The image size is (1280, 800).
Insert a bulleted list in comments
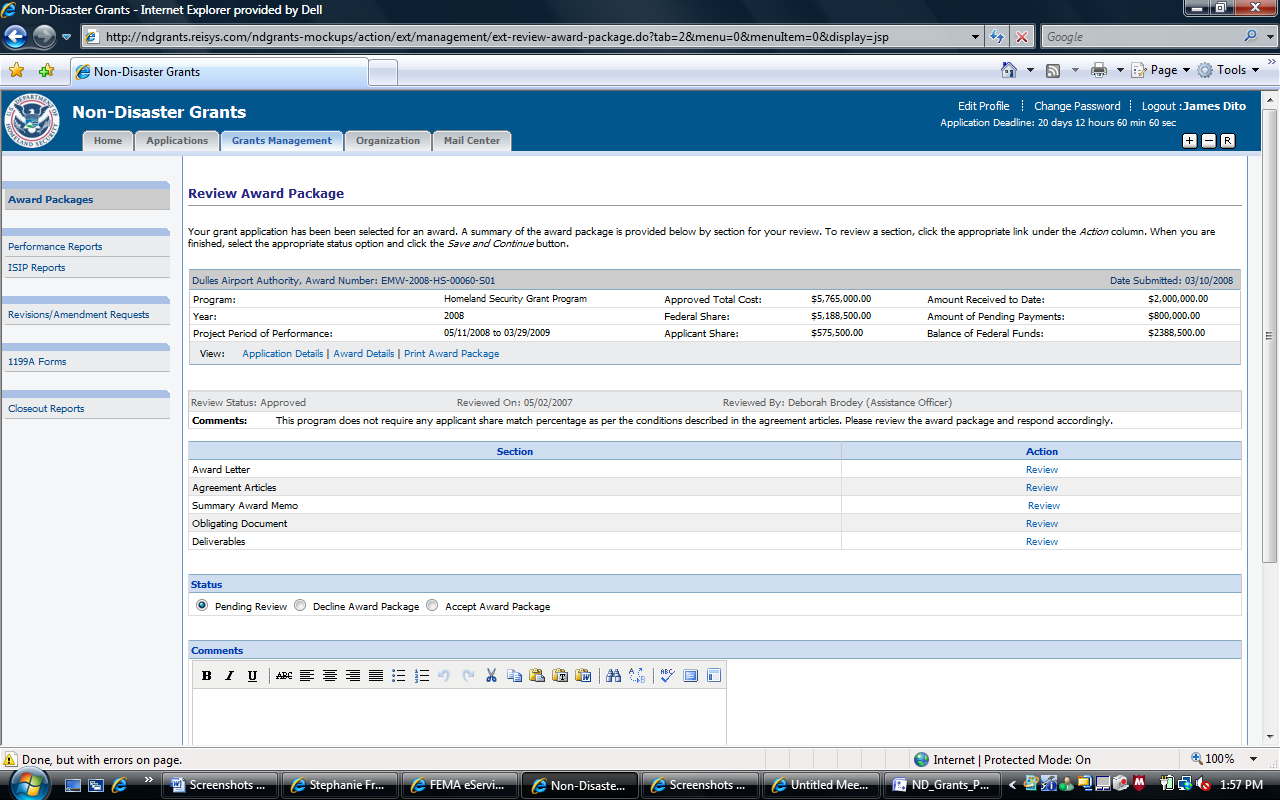[399, 676]
